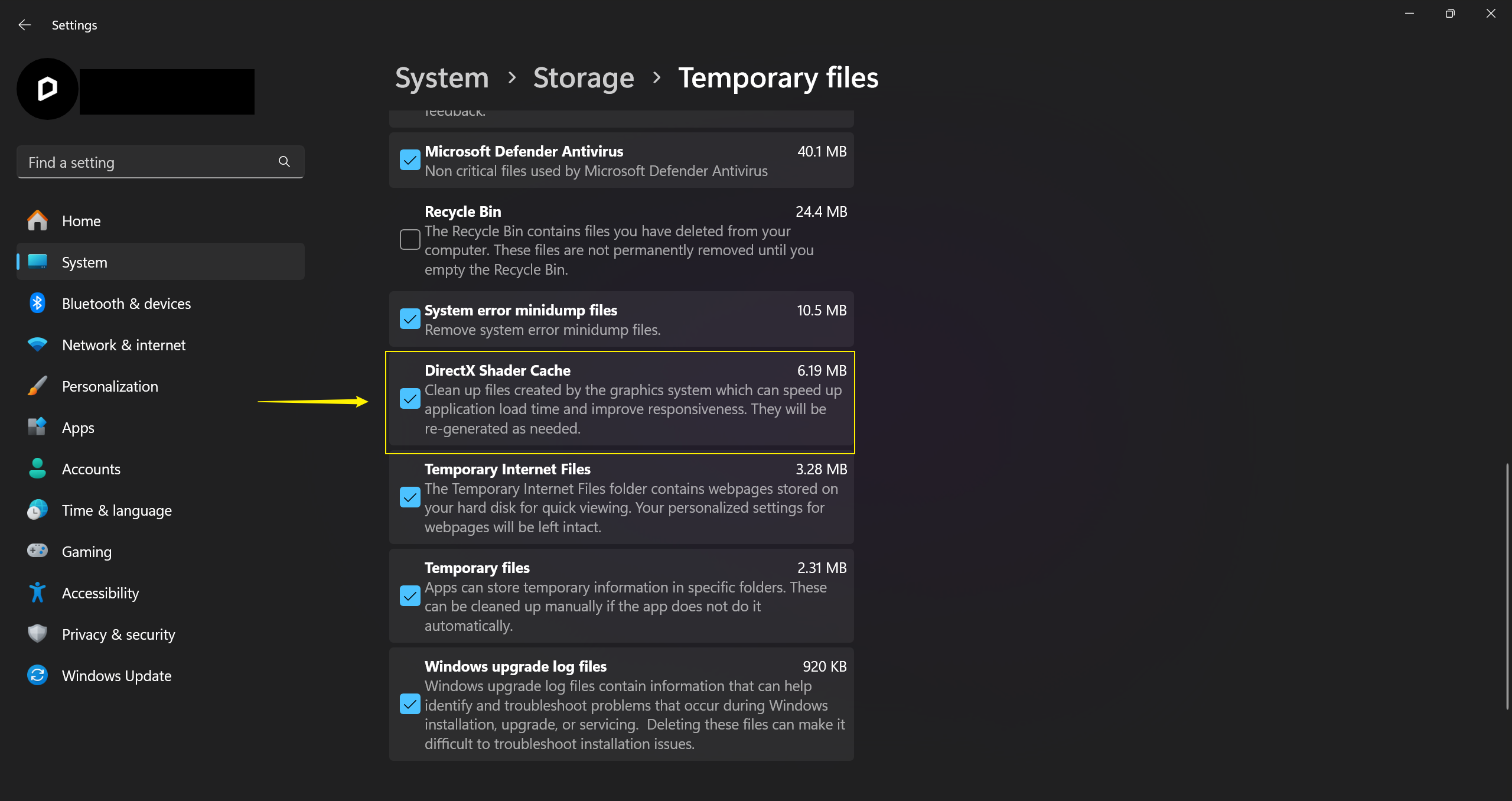
Task: Click the 24.4 MB size value
Action: coord(821,211)
